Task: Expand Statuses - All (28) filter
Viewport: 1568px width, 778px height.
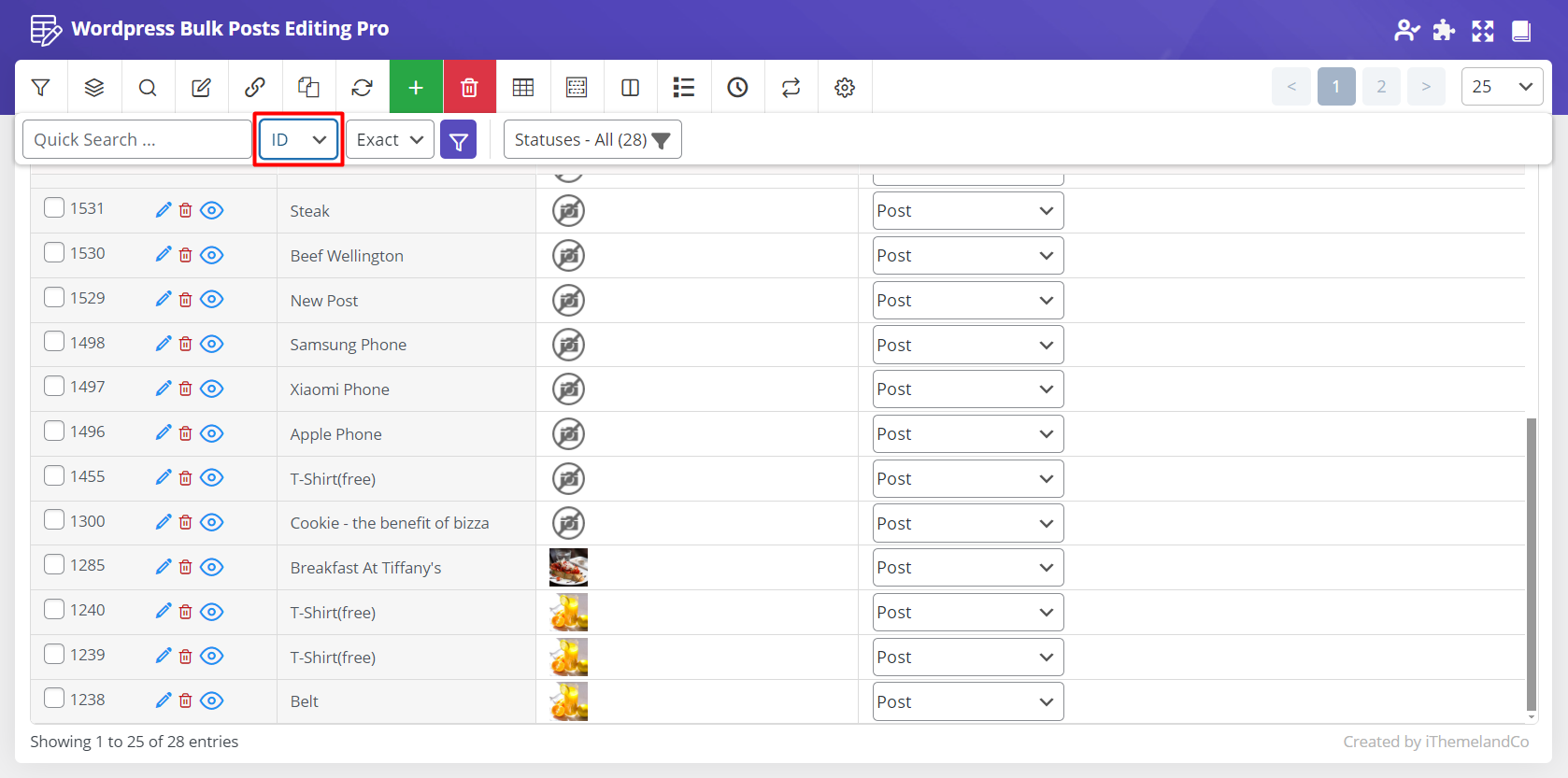Action: click(x=592, y=140)
